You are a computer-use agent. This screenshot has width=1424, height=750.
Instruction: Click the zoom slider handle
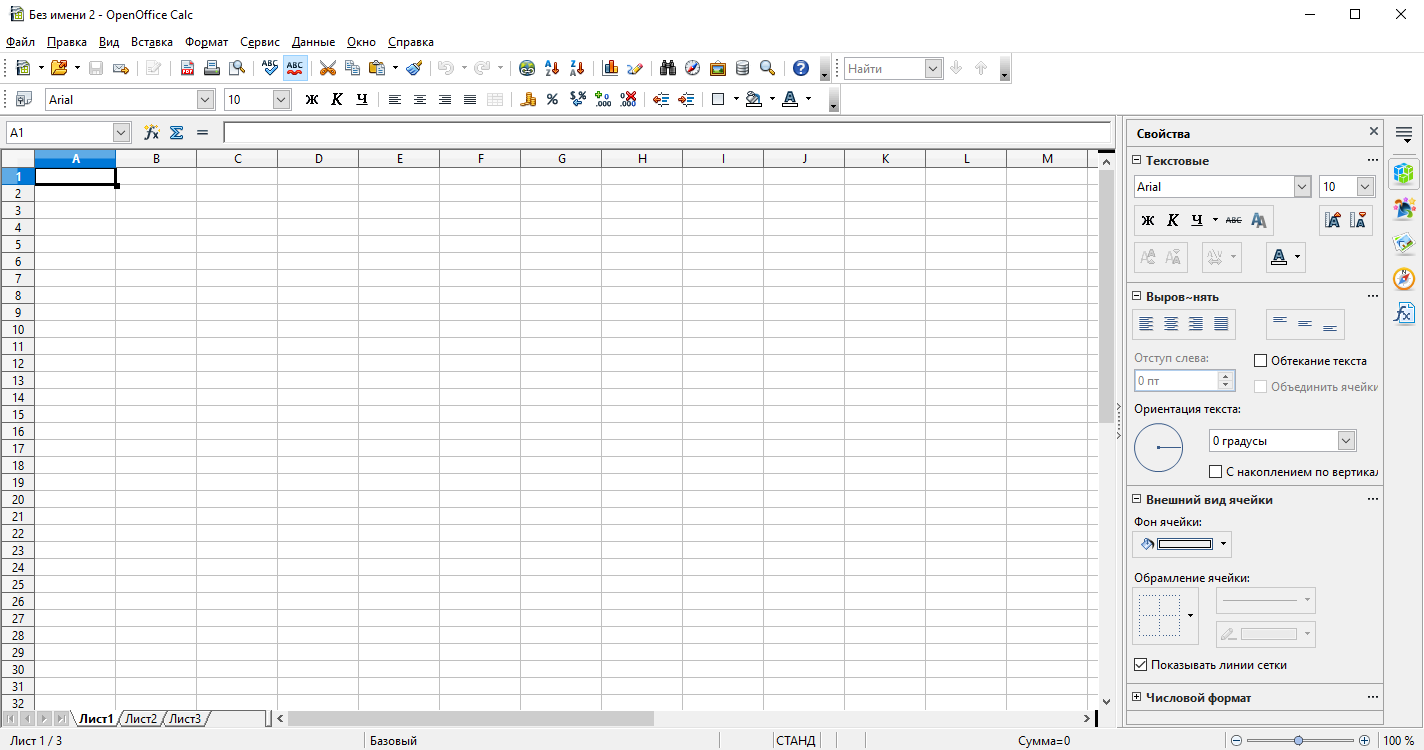(x=1298, y=741)
